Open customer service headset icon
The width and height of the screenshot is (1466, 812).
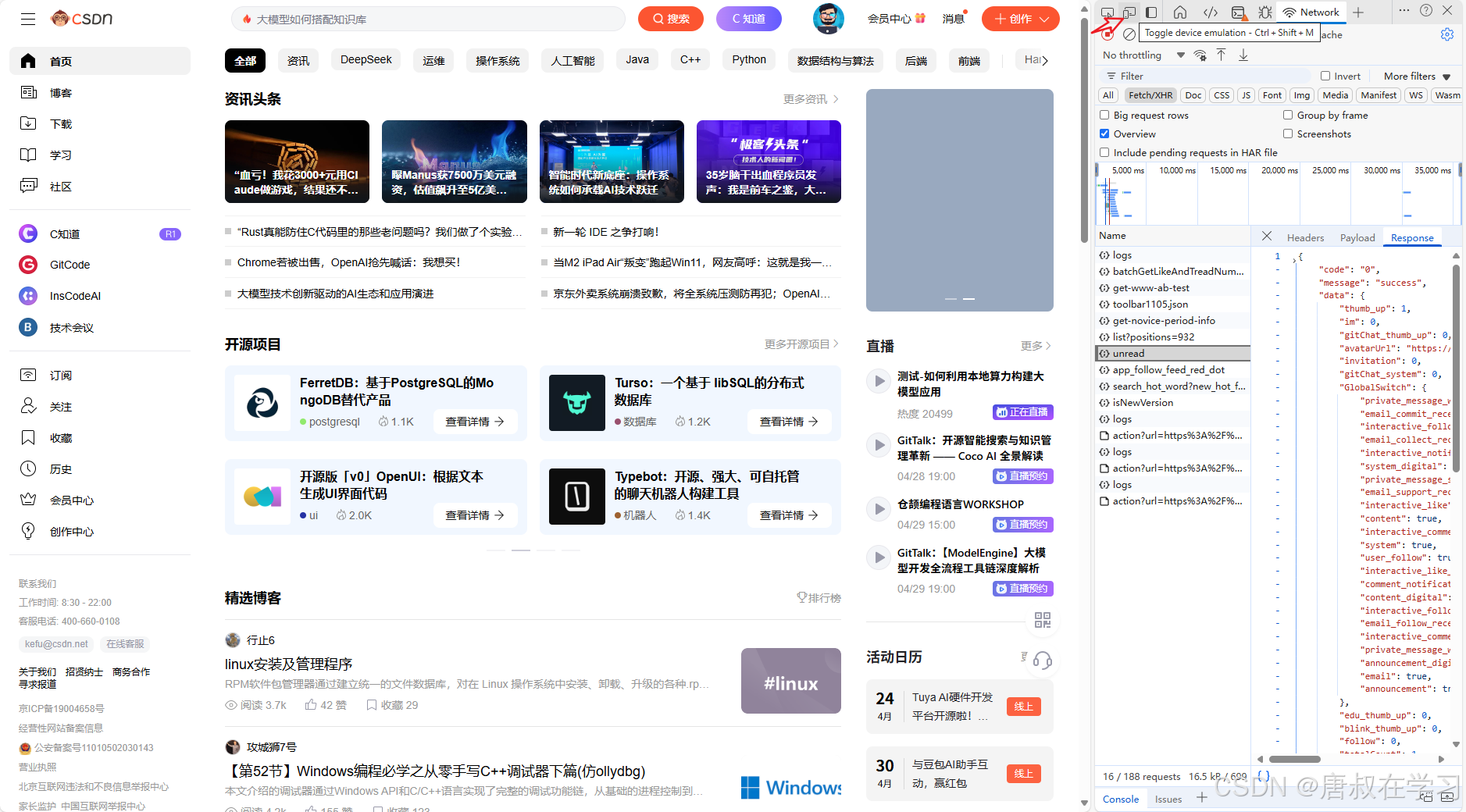click(x=1043, y=661)
